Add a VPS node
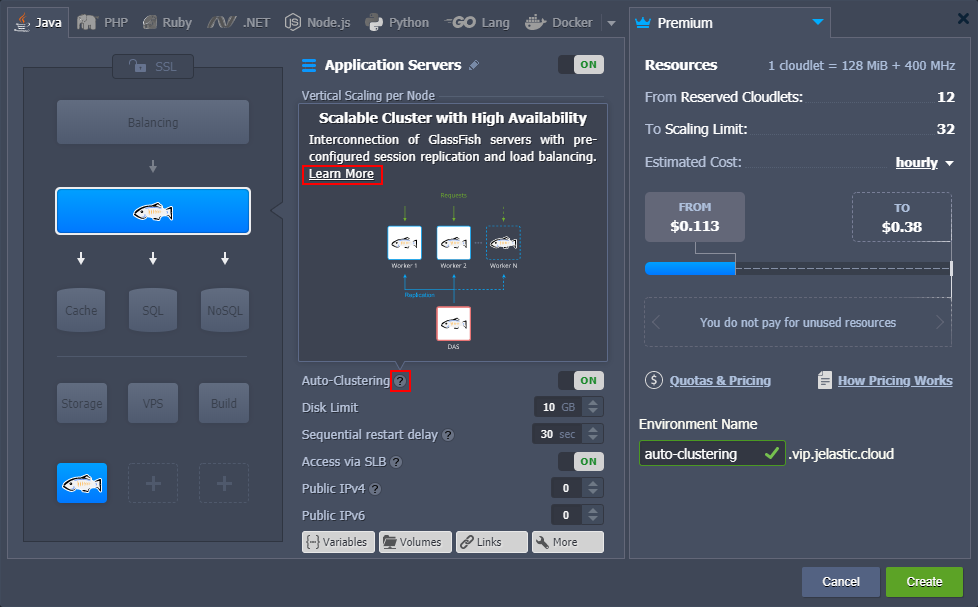 153,403
